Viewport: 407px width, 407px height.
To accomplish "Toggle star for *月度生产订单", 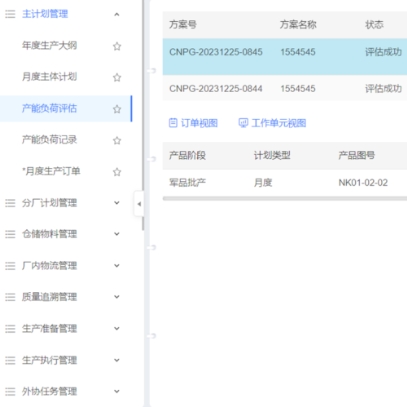I will click(x=117, y=172).
